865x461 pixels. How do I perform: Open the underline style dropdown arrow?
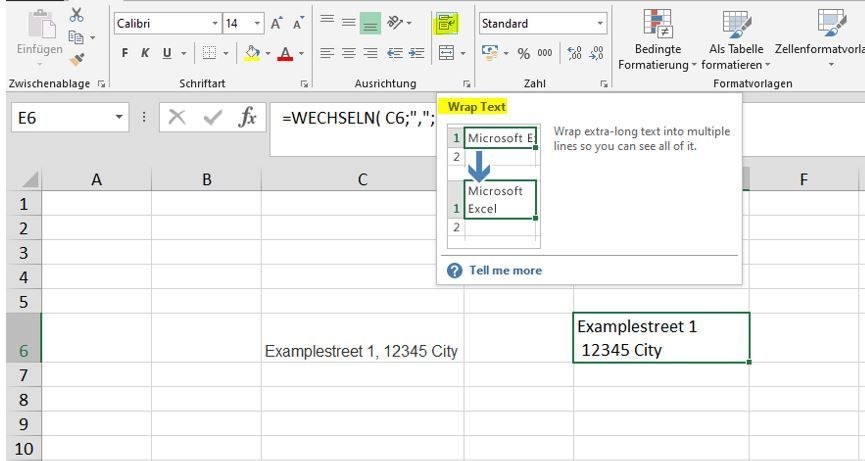coord(184,54)
